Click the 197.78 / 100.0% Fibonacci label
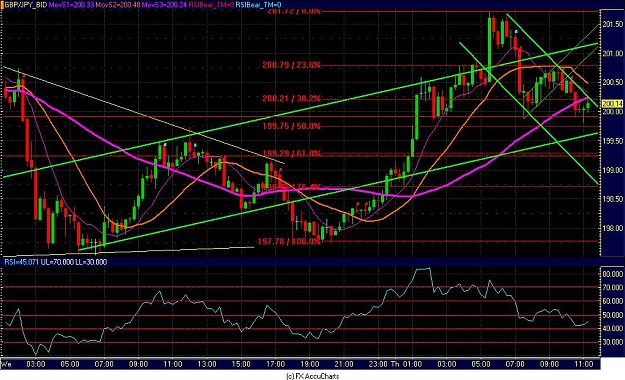Image resolution: width=625 pixels, height=380 pixels. [289, 241]
